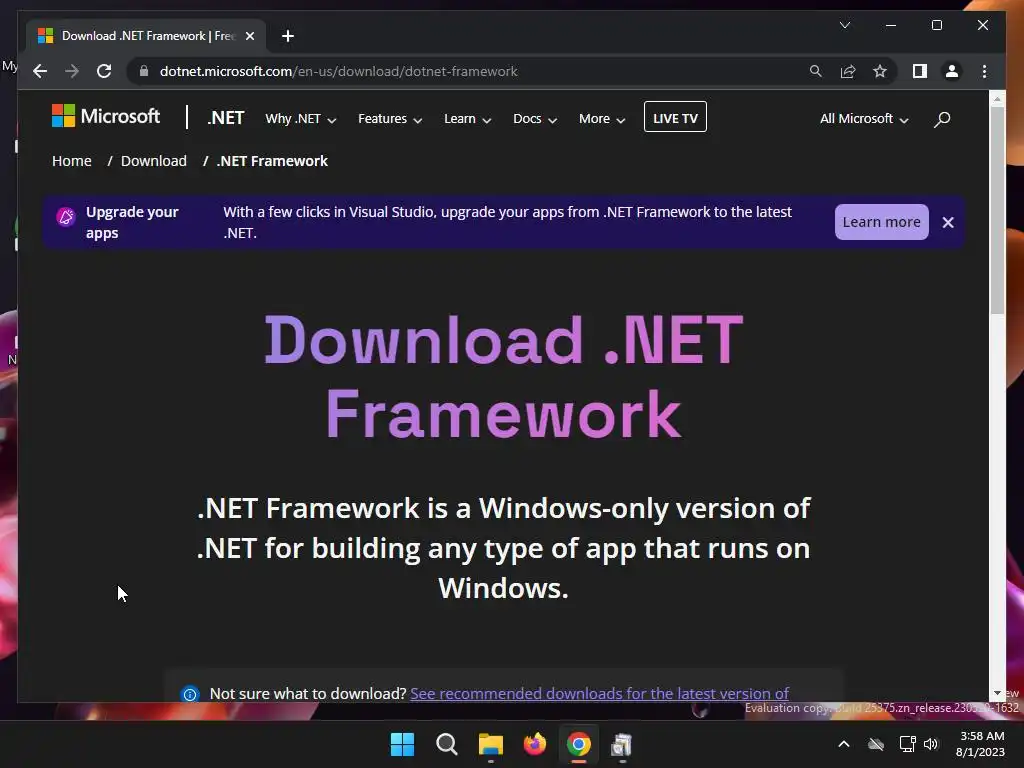Click the LIVE TV button
Screen dimensions: 1024x768
(675, 117)
